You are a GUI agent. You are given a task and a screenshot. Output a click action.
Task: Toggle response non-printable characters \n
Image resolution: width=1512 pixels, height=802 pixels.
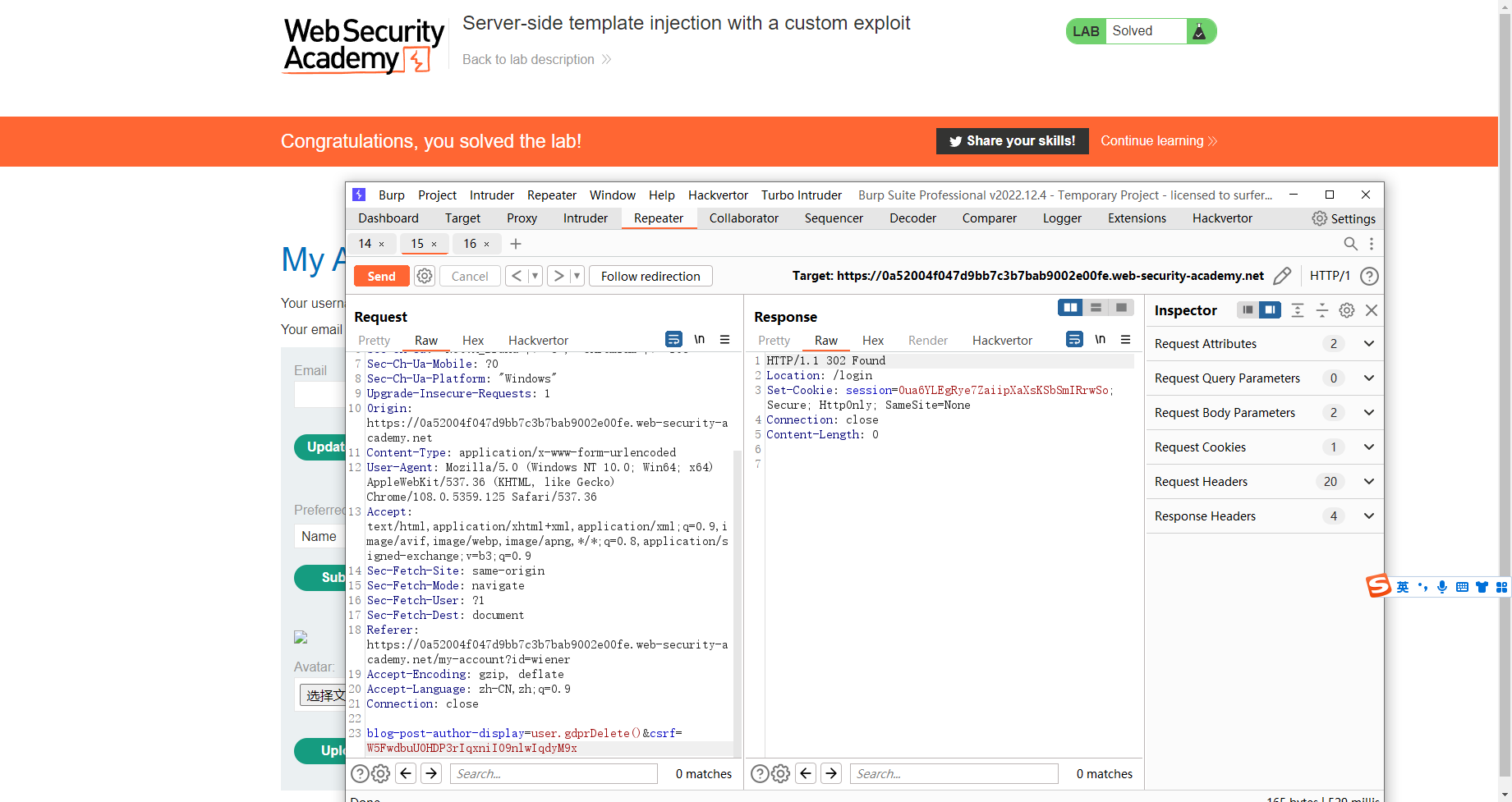(x=1101, y=339)
